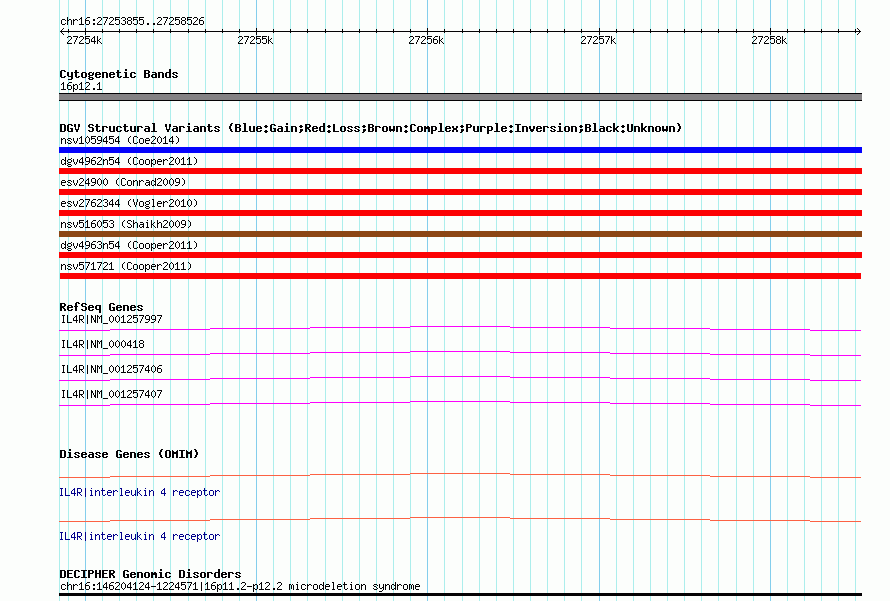Select the dgv4963n54 (Cooper2011) label
The height and width of the screenshot is (601, 890).
click(x=129, y=245)
